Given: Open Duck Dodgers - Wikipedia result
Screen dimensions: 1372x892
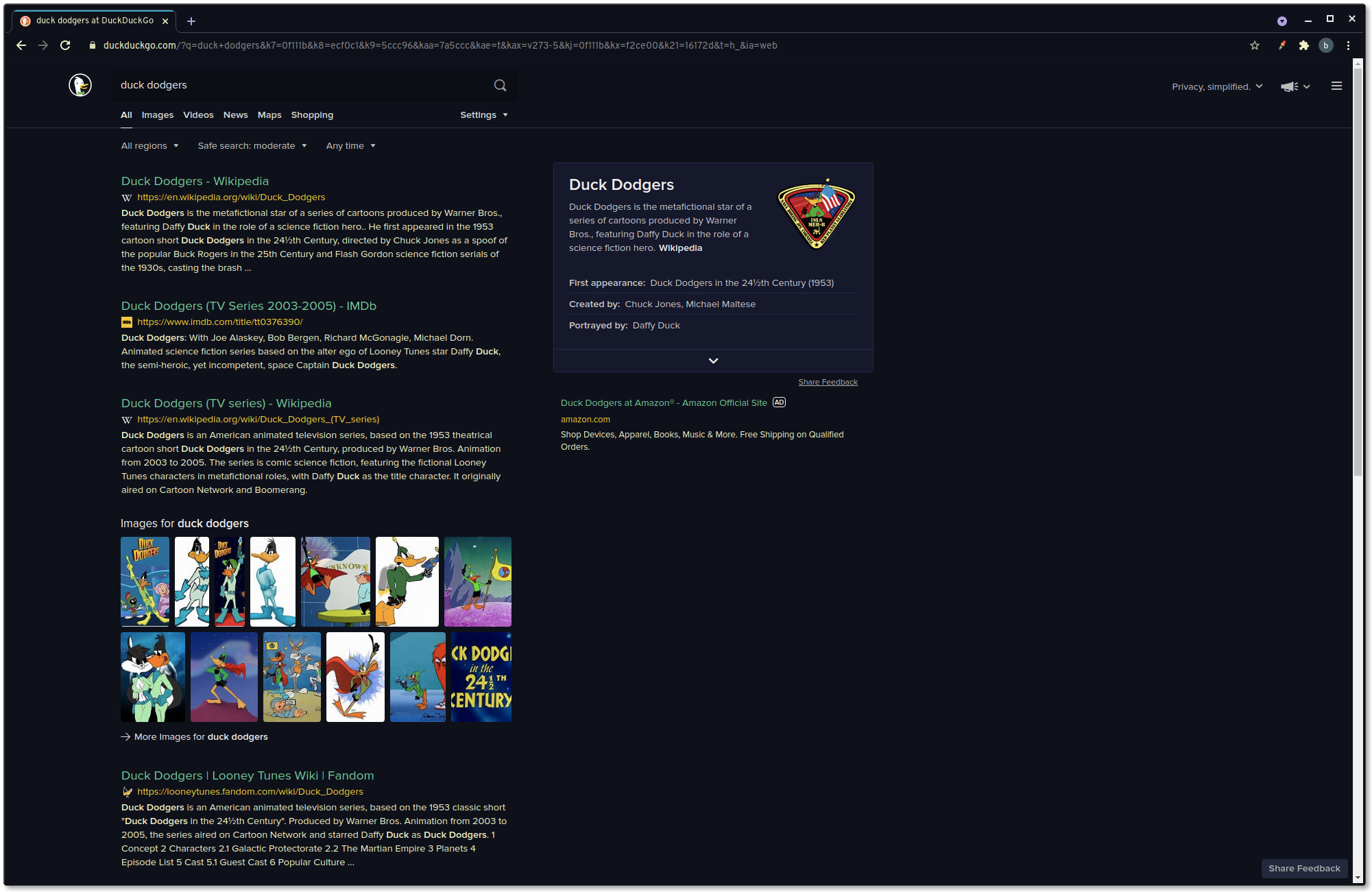Looking at the screenshot, I should click(195, 181).
